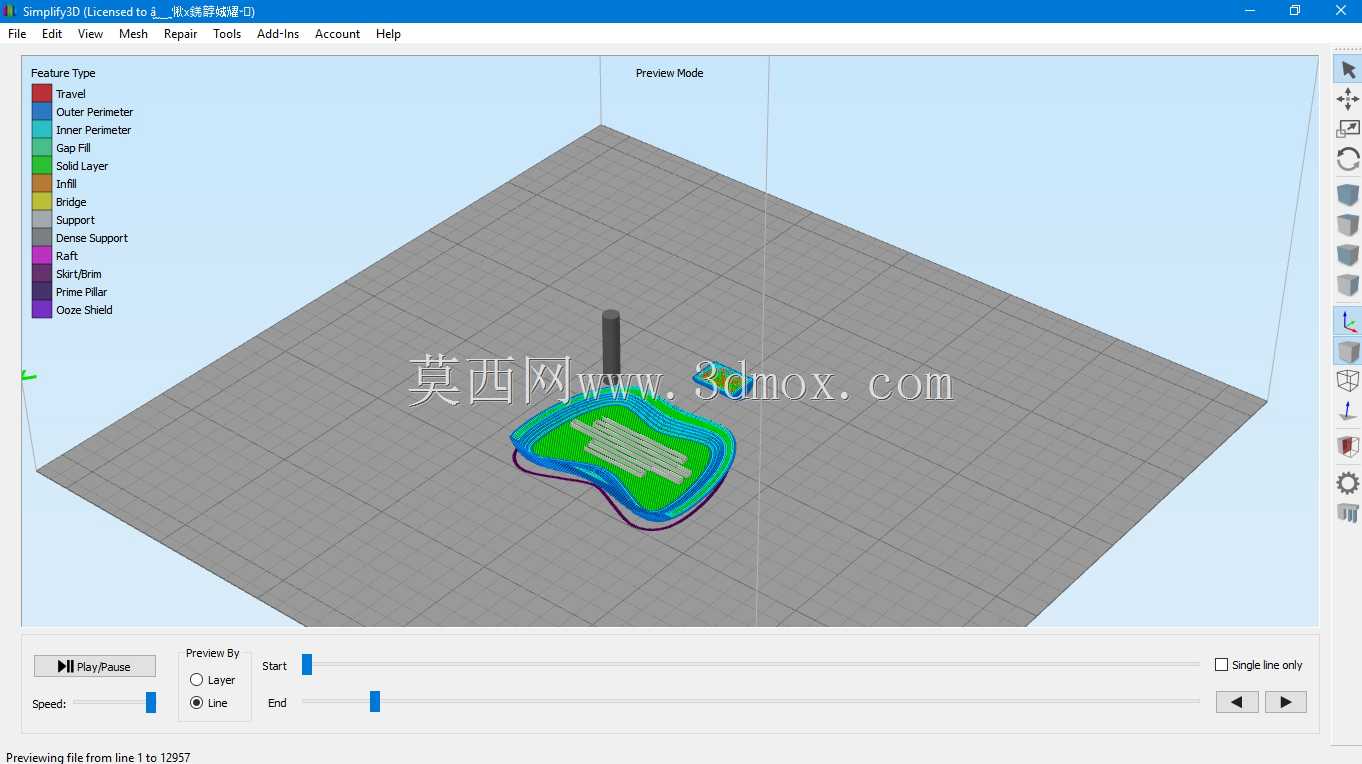1362x764 pixels.
Task: Click the Prime Pillar legend label
Action: pos(82,292)
